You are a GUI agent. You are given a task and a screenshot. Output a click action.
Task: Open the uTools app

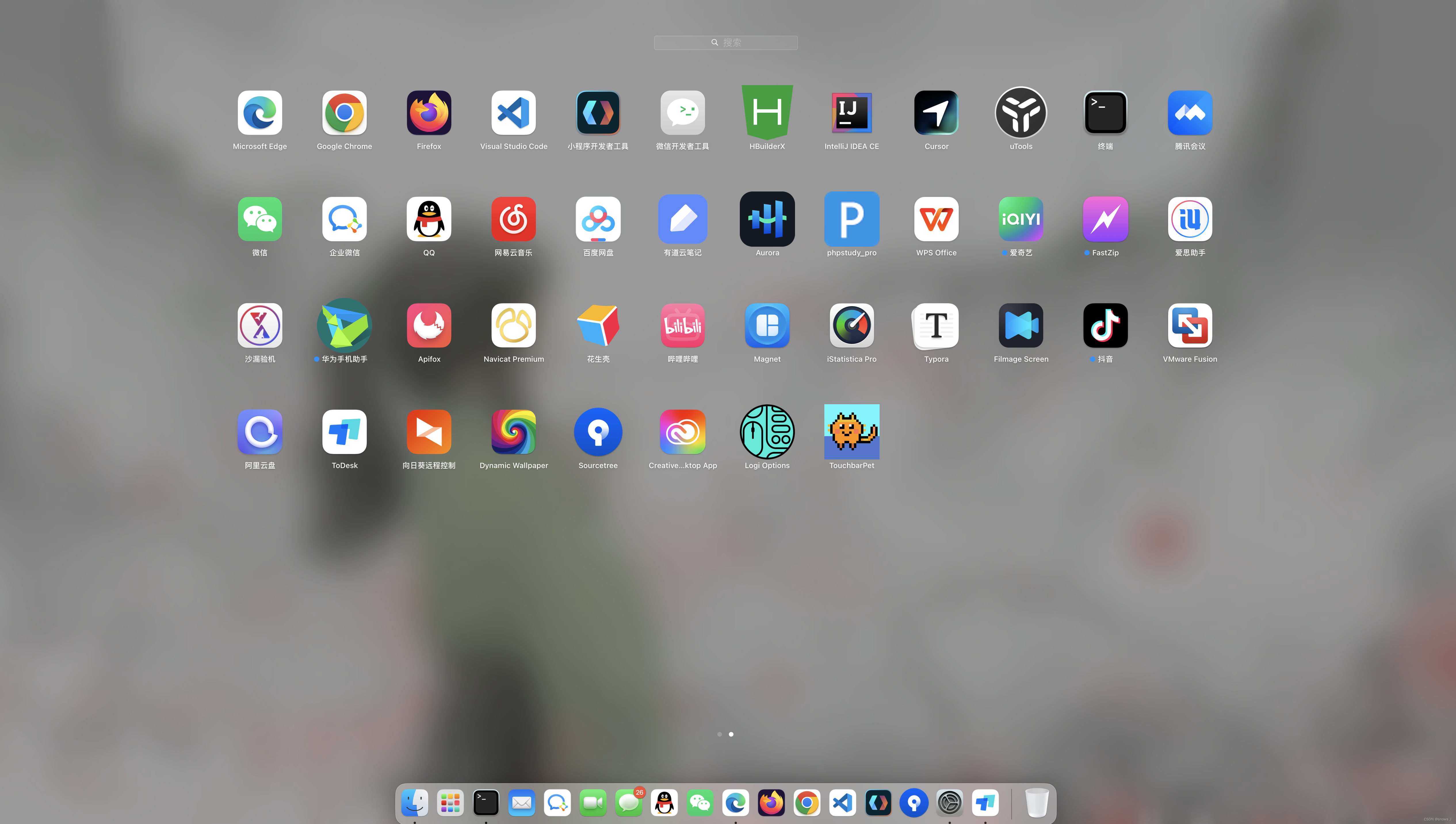tap(1021, 113)
